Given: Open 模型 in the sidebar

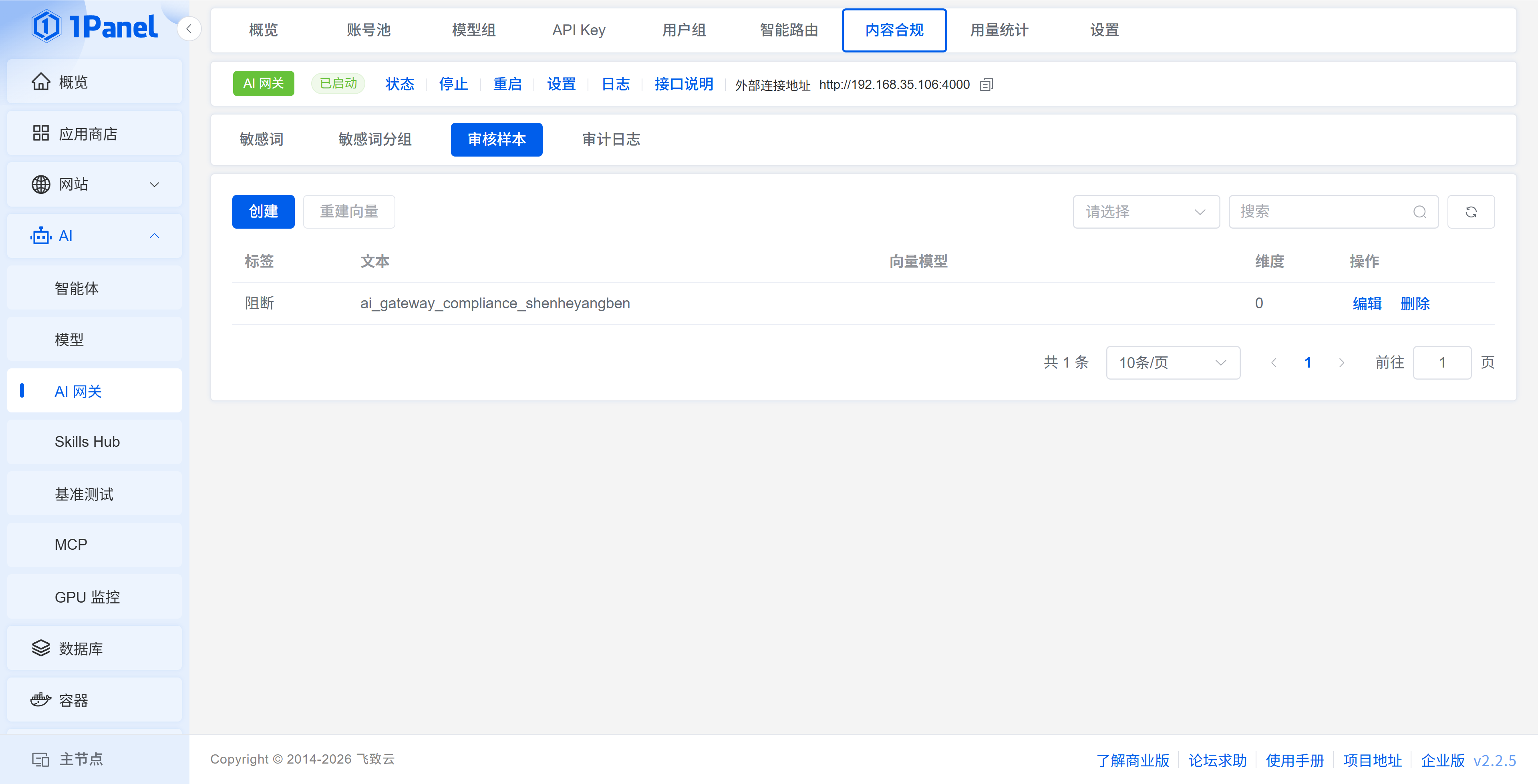Looking at the screenshot, I should (95, 339).
